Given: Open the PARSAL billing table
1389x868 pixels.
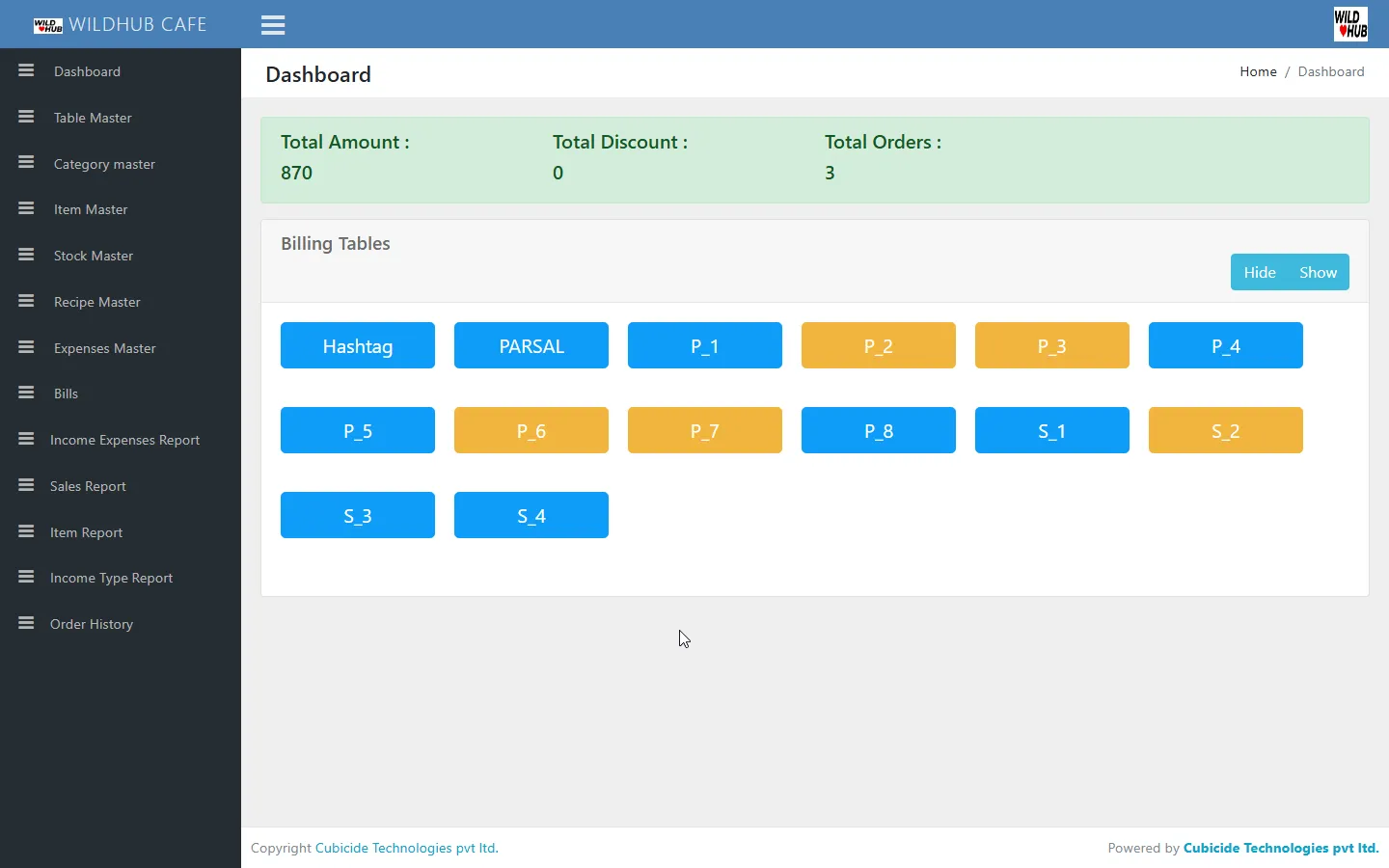Looking at the screenshot, I should pyautogui.click(x=531, y=345).
